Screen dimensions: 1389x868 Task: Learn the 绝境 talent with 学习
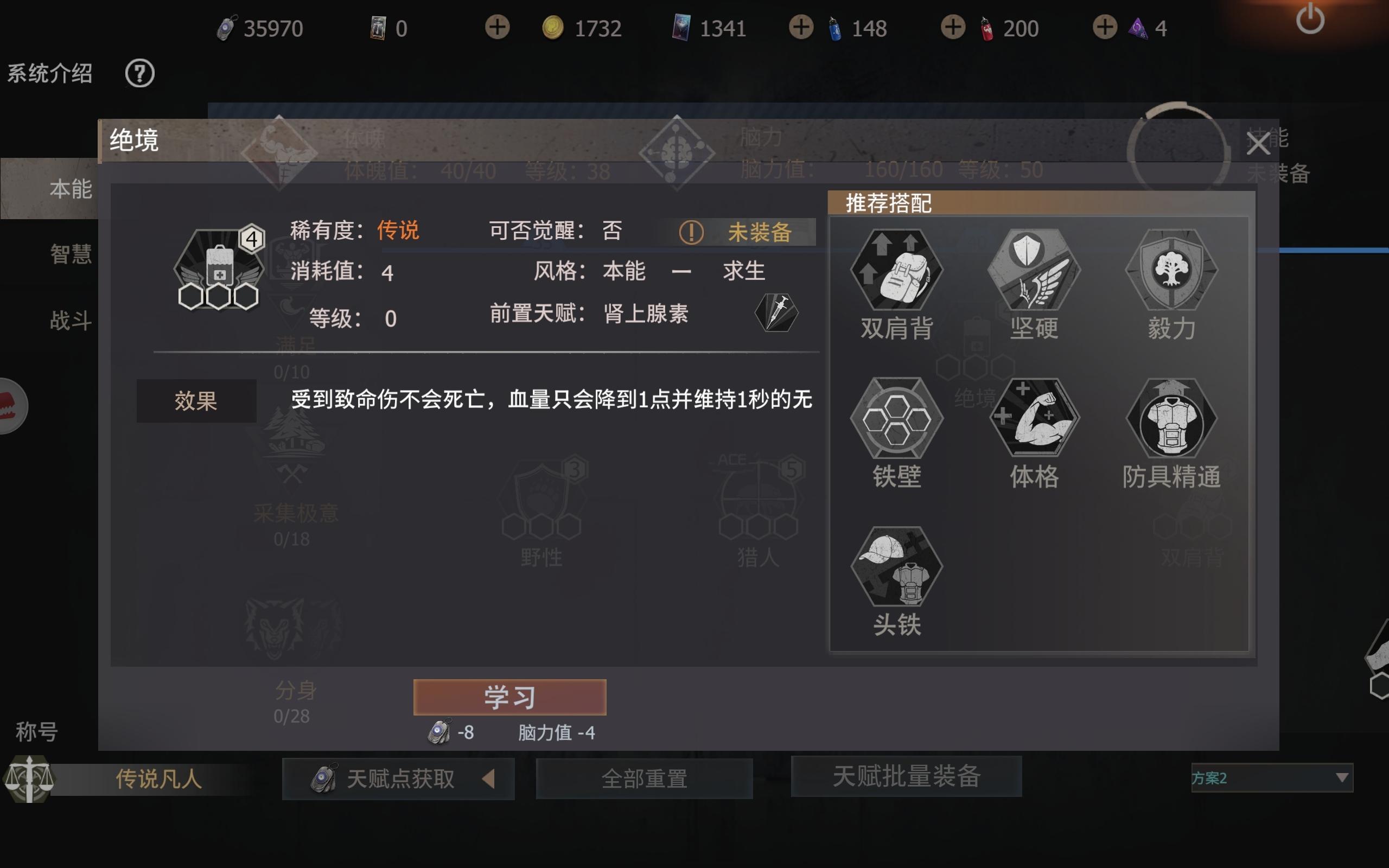509,697
